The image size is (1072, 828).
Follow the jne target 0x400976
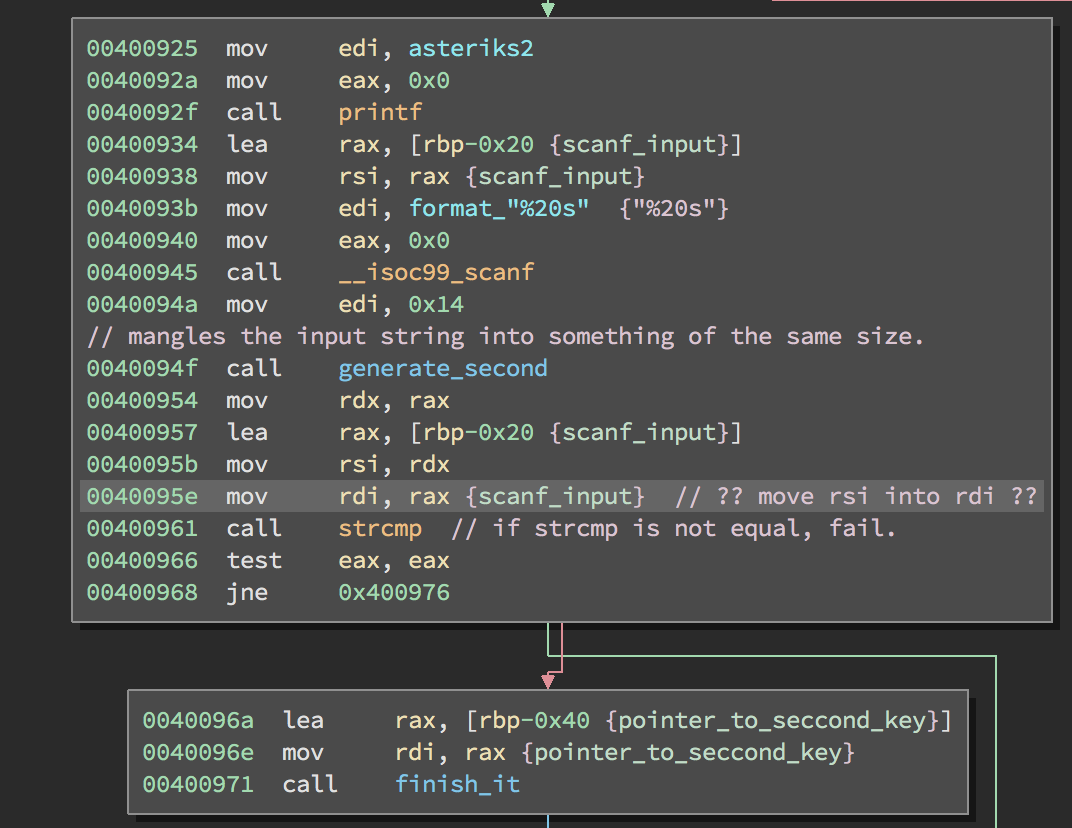394,592
